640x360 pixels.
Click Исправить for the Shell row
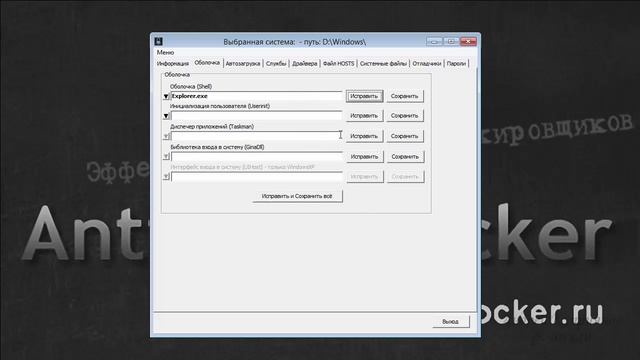[x=364, y=96]
